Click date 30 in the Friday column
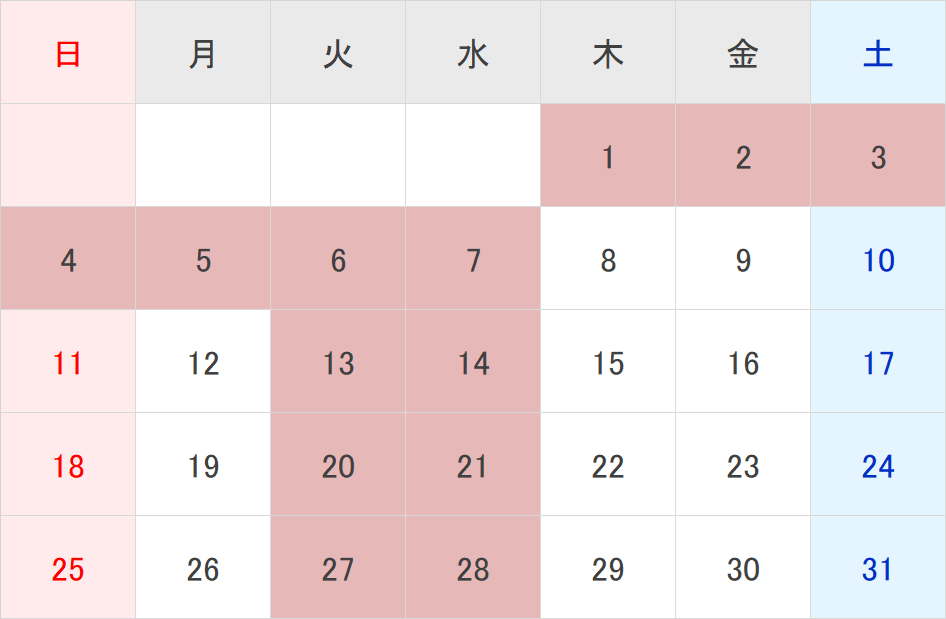 743,569
